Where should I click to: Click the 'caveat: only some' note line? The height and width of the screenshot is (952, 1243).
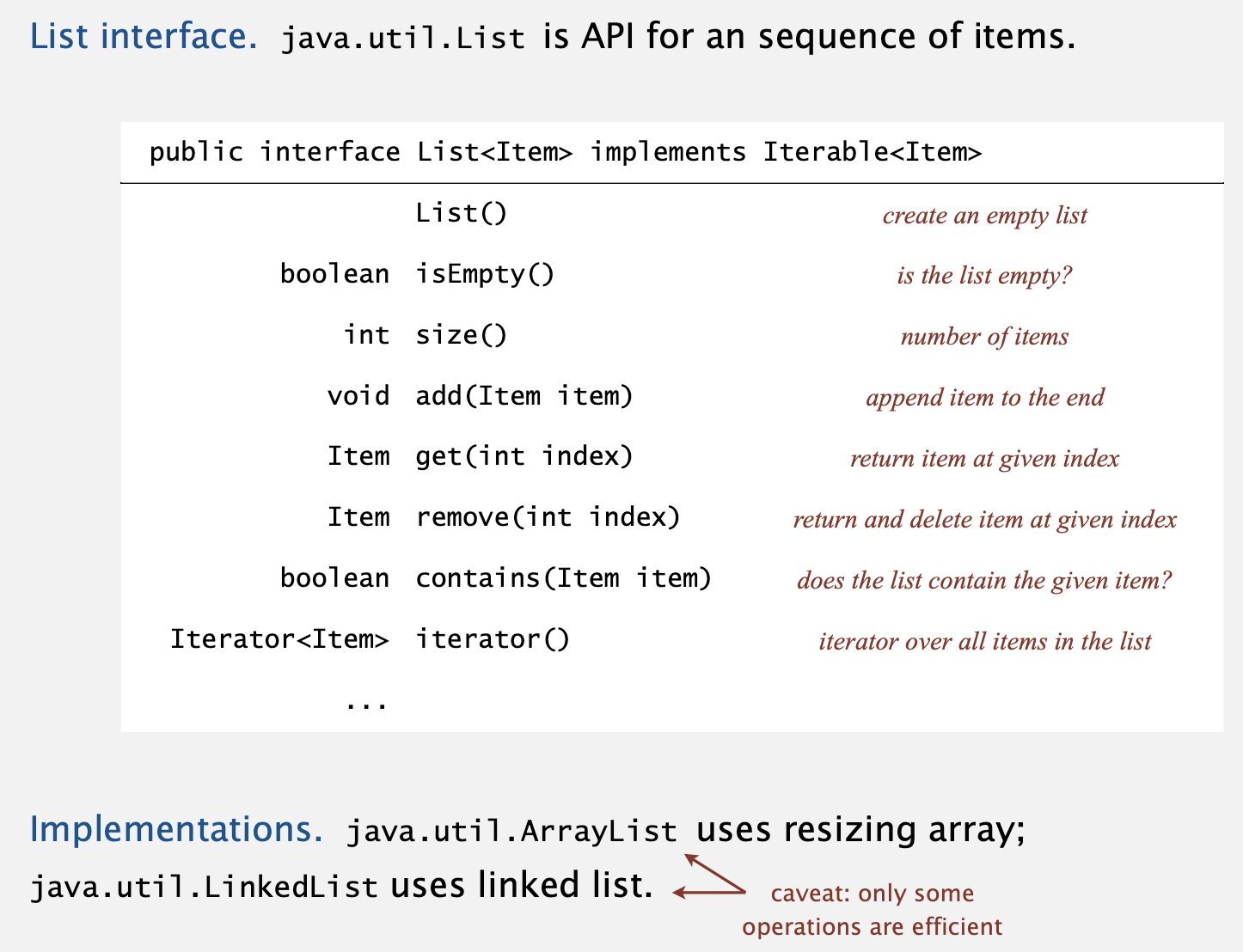coord(873,894)
